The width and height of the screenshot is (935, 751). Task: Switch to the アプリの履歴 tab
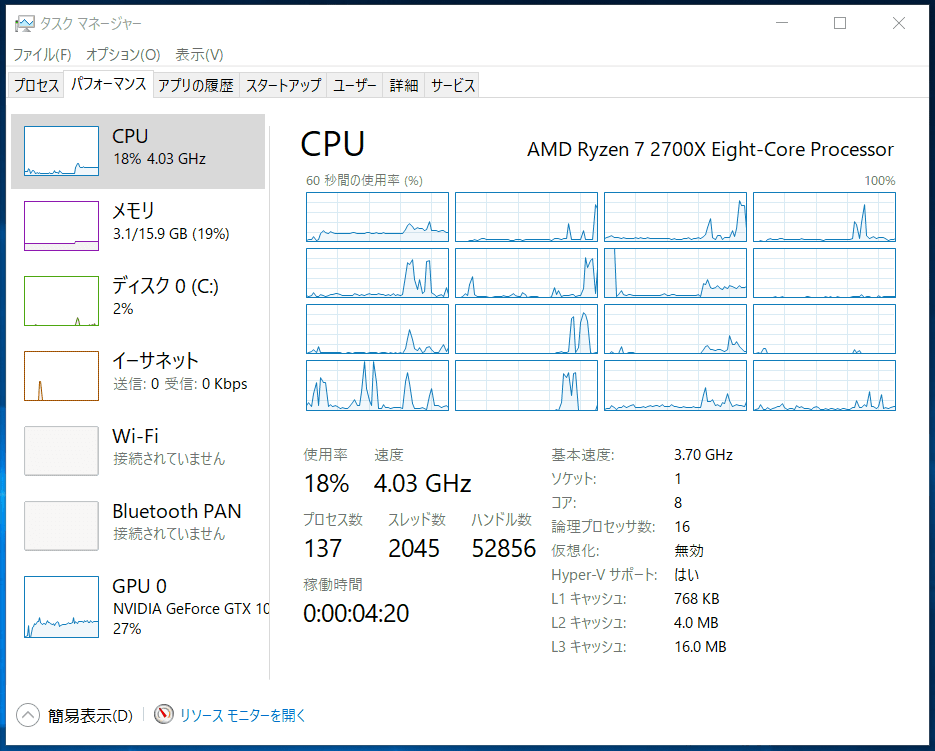(196, 85)
